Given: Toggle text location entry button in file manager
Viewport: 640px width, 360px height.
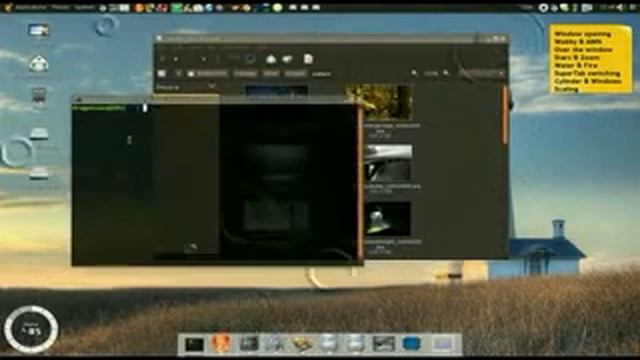Looking at the screenshot, I should [x=162, y=74].
